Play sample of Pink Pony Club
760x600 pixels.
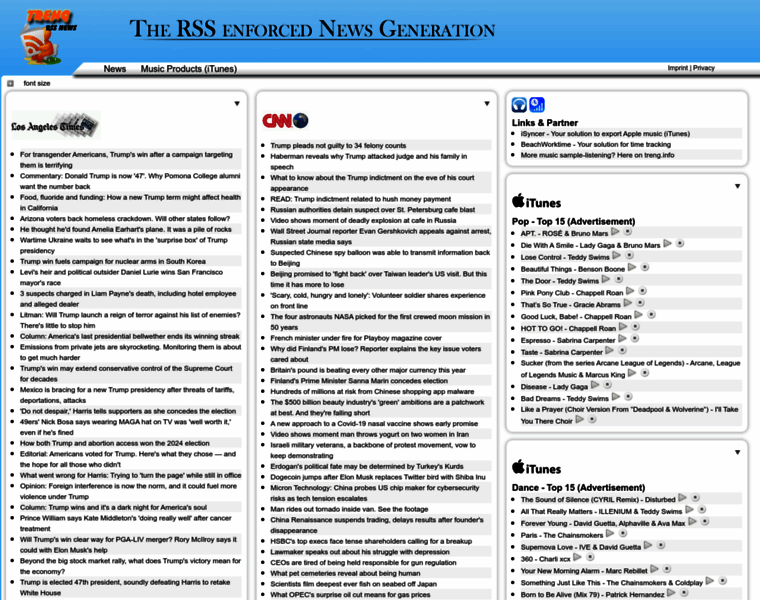(630, 291)
